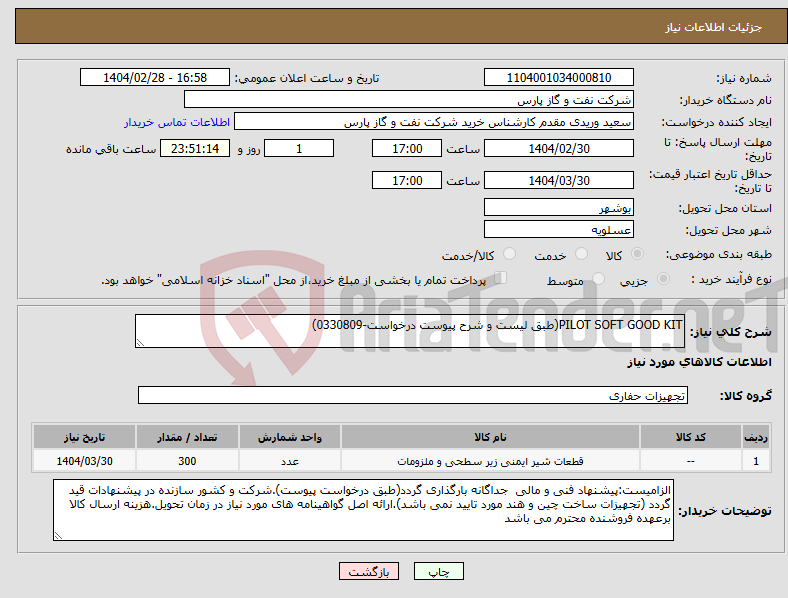This screenshot has width=788, height=598.
Task: Click the واحد شمارش column header
Action: 290,437
